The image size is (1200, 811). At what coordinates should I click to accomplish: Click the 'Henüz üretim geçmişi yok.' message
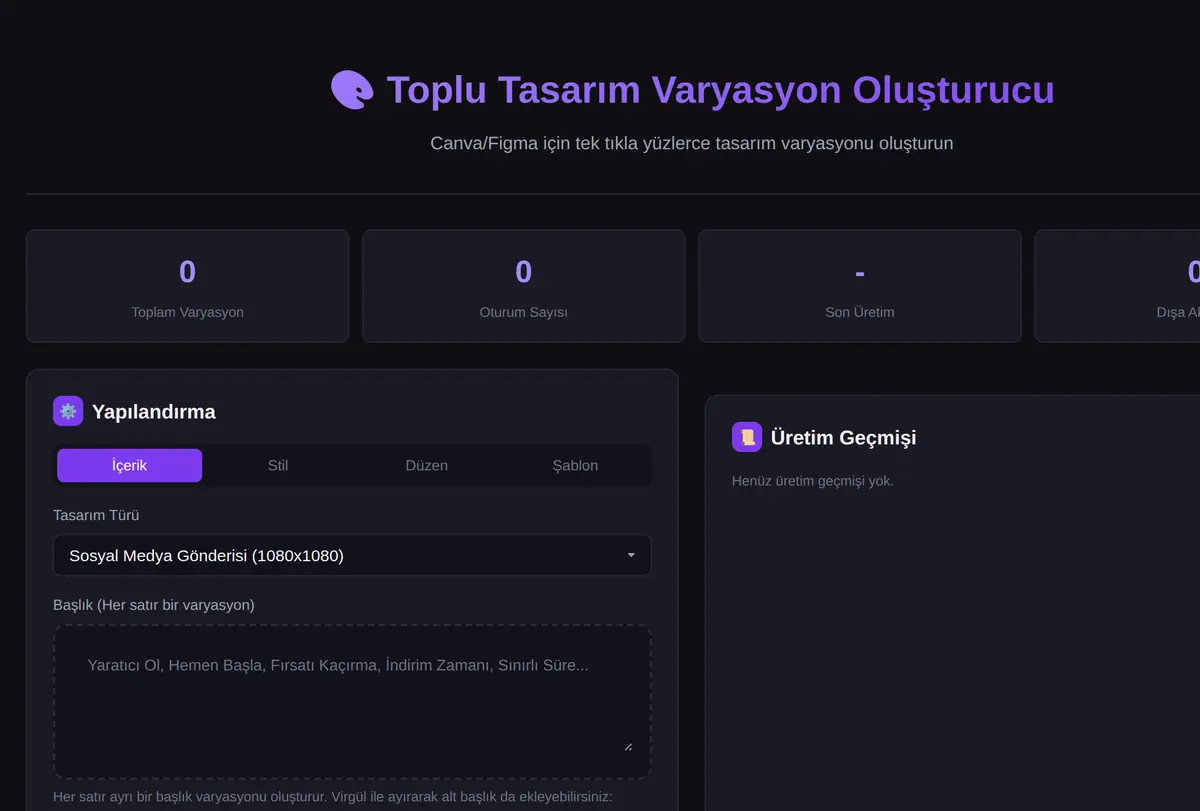point(813,481)
